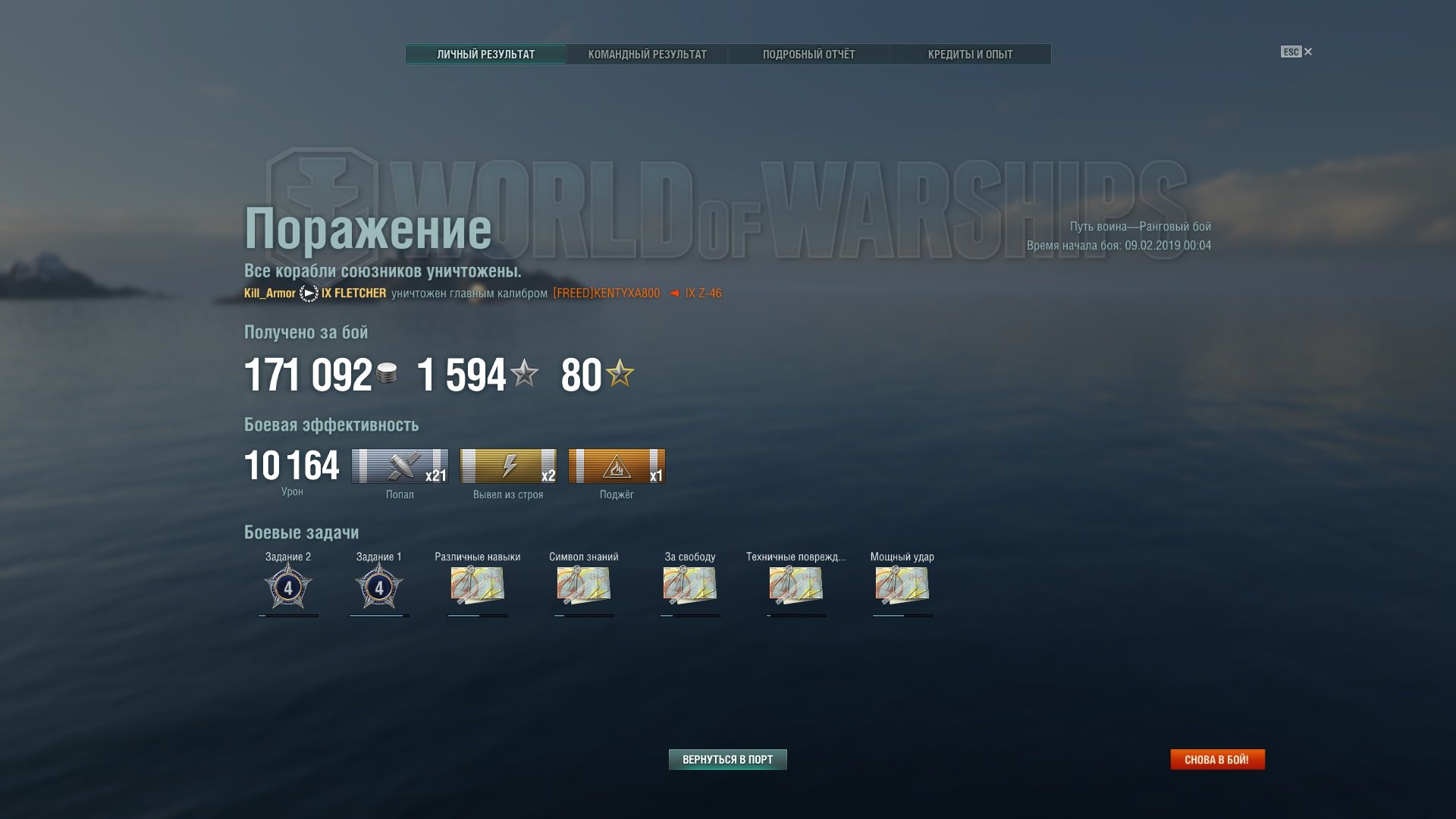Viewport: 1456px width, 819px height.
Task: Switch to Подробный отчёт tab
Action: [808, 55]
